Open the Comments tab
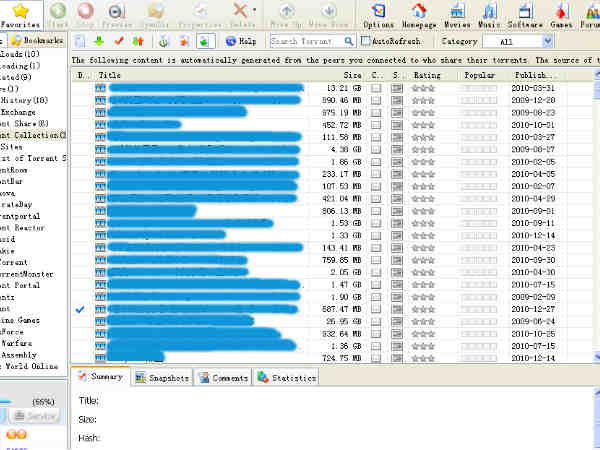 tap(223, 378)
